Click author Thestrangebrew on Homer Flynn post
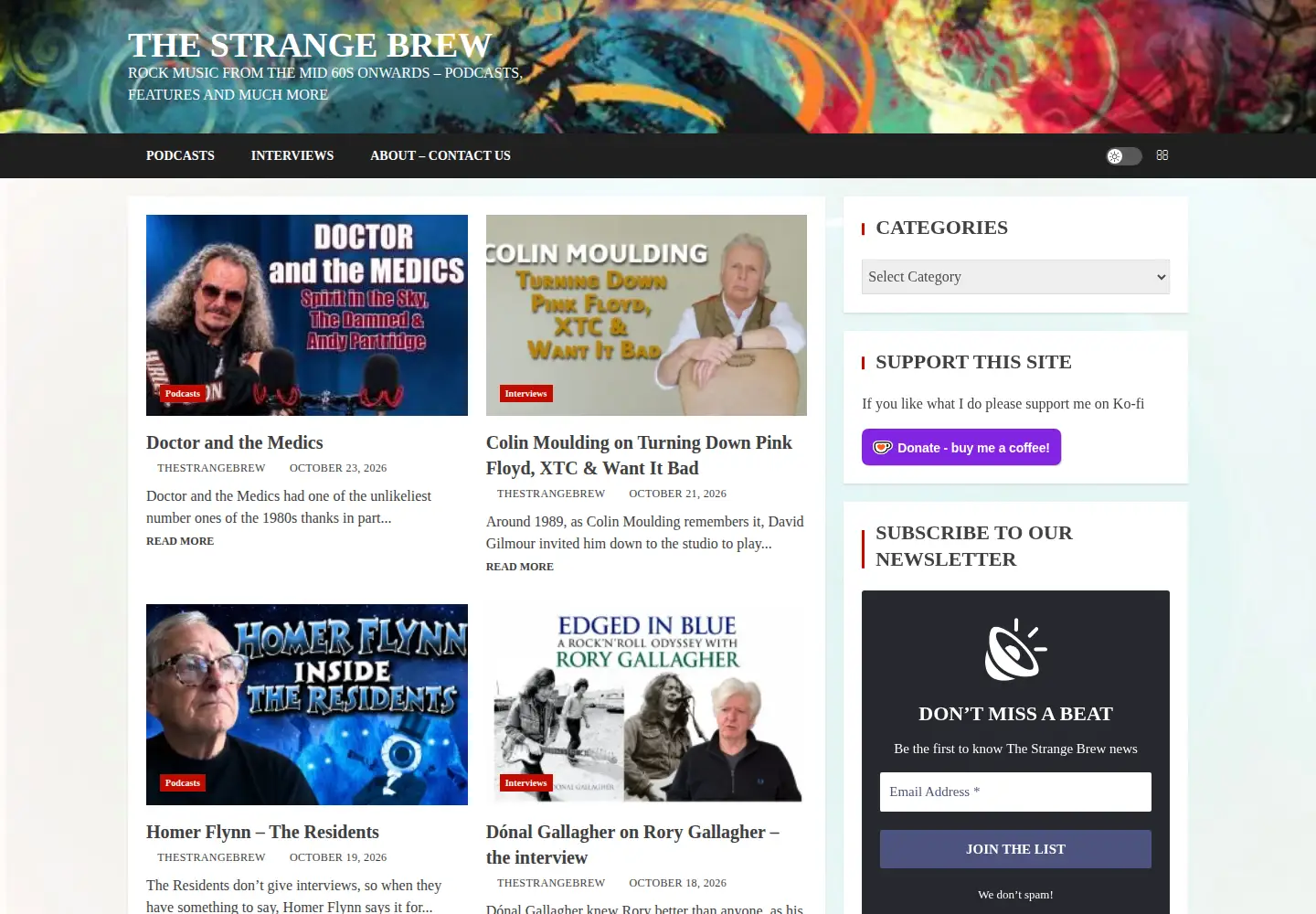 tap(211, 857)
